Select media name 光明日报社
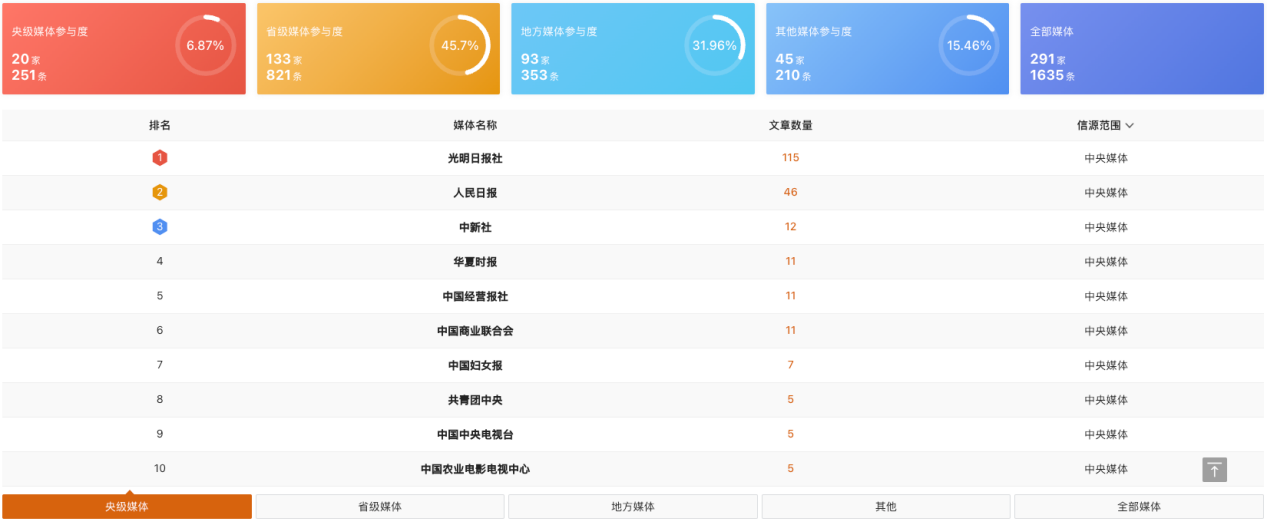 tap(475, 158)
